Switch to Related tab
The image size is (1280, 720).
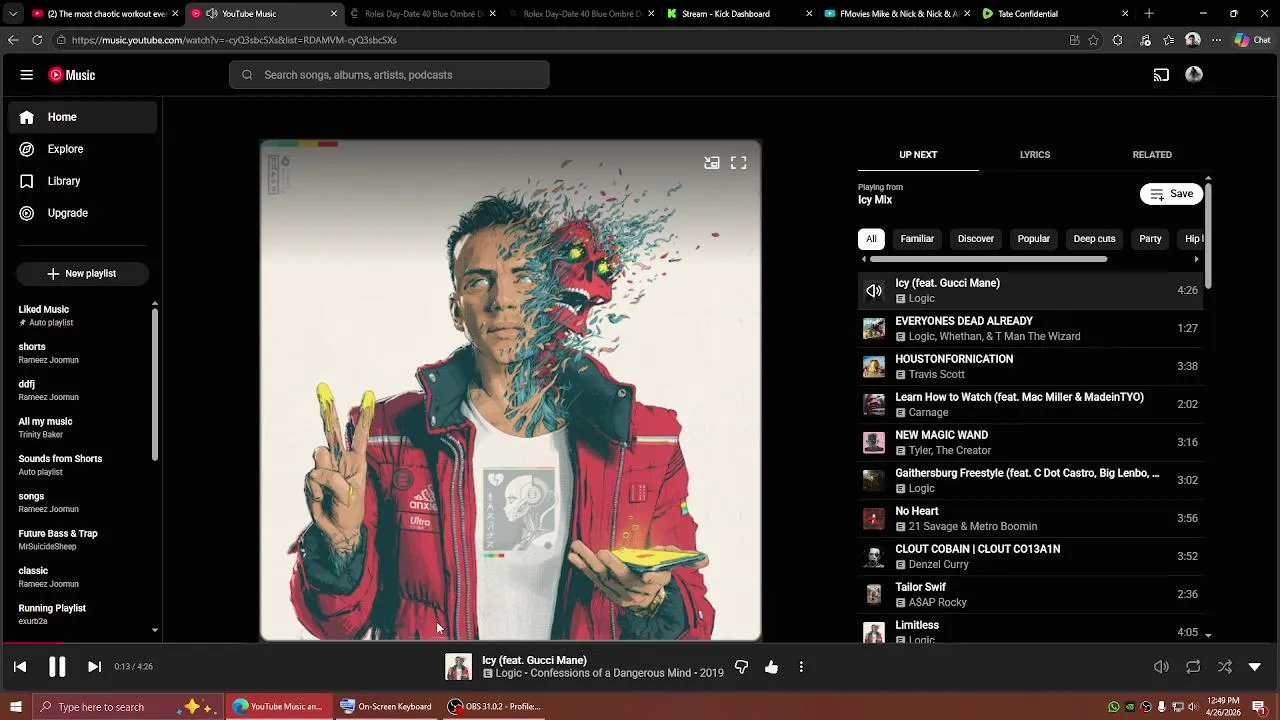(1152, 155)
